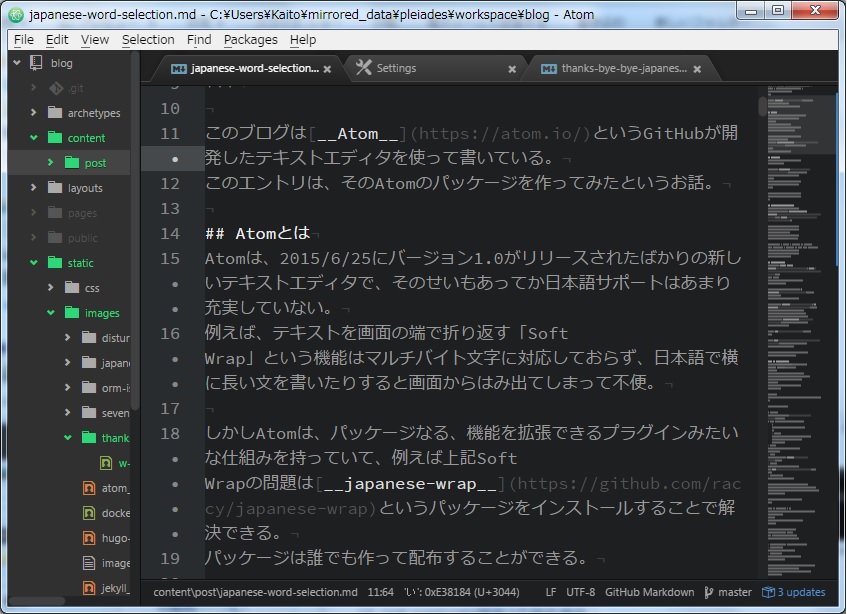Click the image file icon beside docke
This screenshot has width=847, height=614.
(x=89, y=512)
